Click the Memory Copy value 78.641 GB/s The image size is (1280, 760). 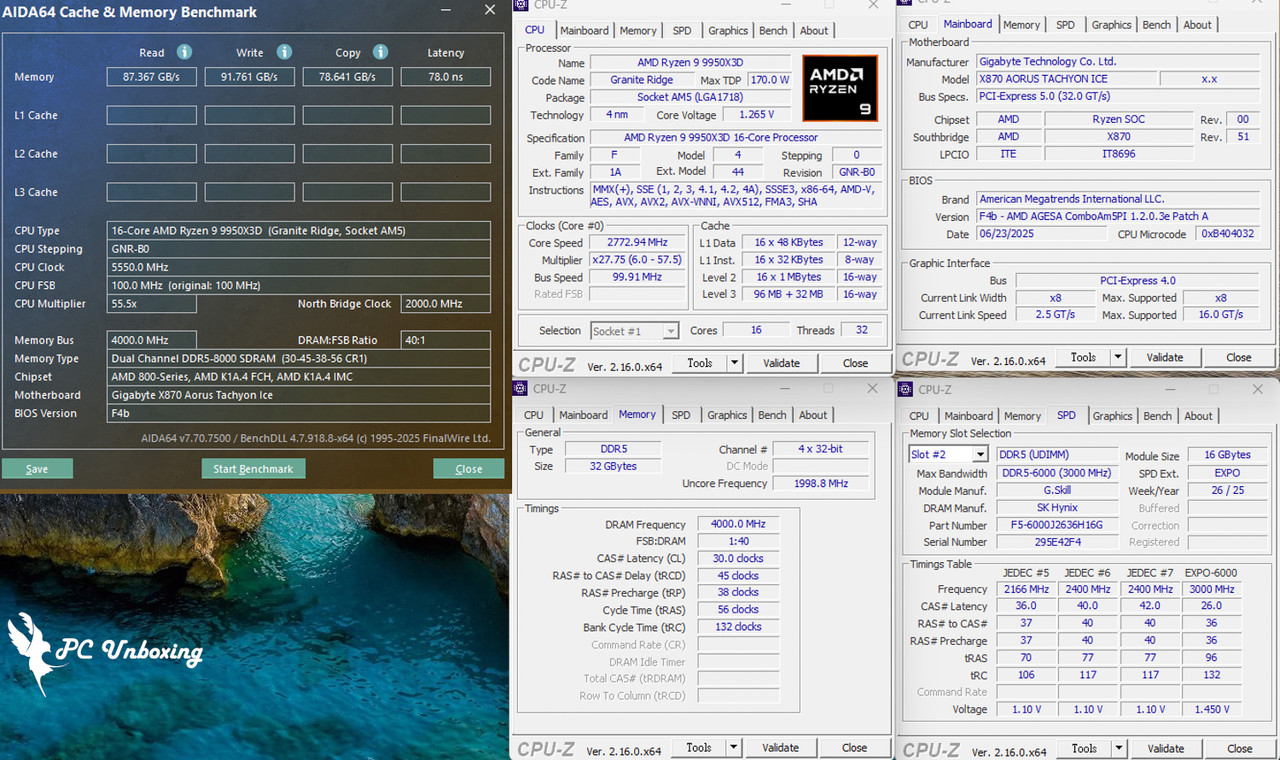pos(348,77)
